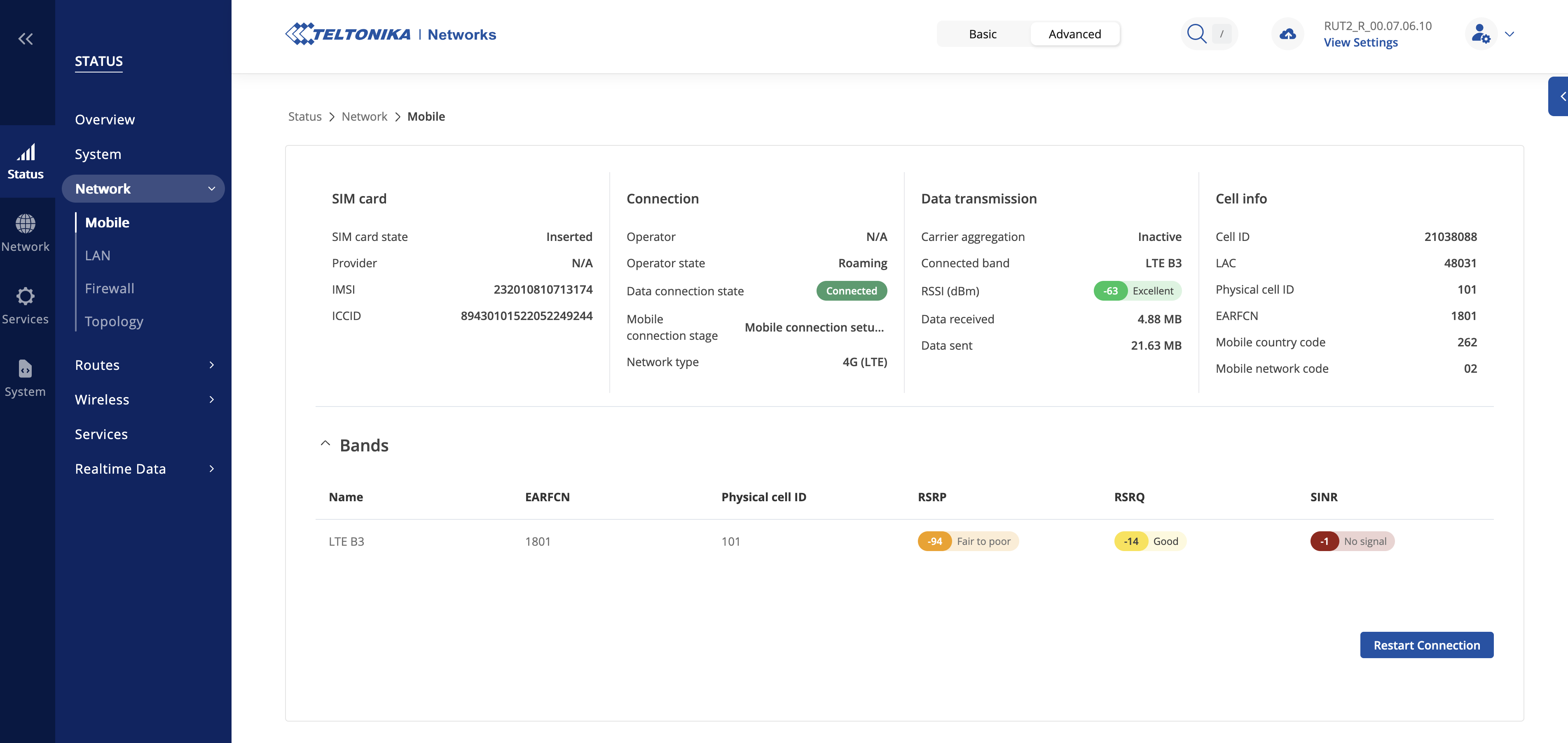This screenshot has width=1568, height=743.
Task: Open the Topology menu item
Action: (114, 321)
